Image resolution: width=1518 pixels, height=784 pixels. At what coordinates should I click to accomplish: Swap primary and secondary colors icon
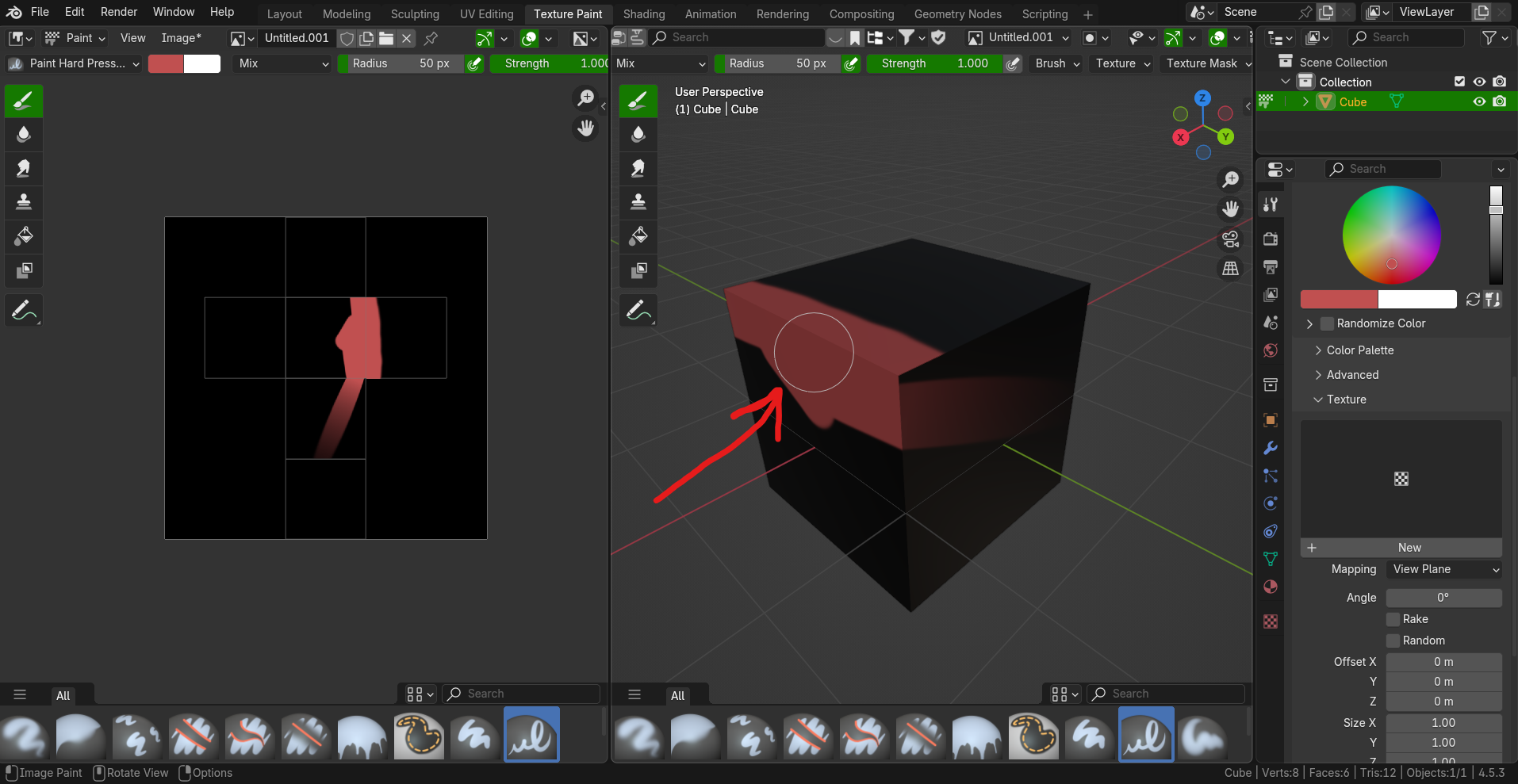[x=1473, y=299]
